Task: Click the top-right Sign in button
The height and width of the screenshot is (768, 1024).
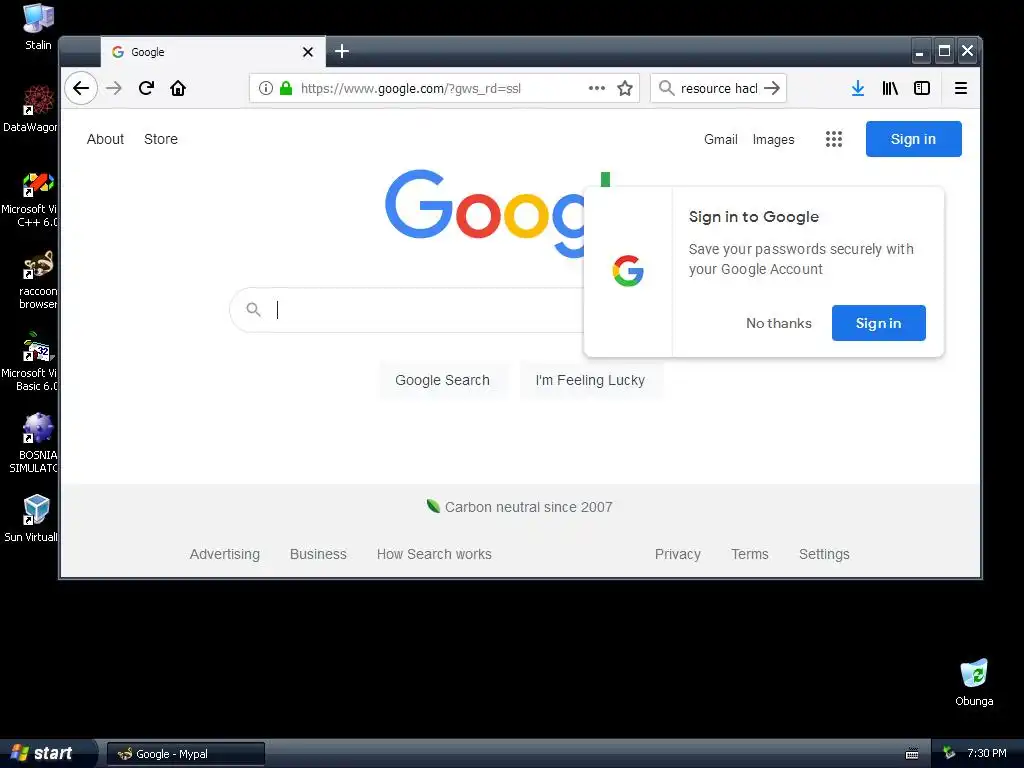Action: [913, 139]
